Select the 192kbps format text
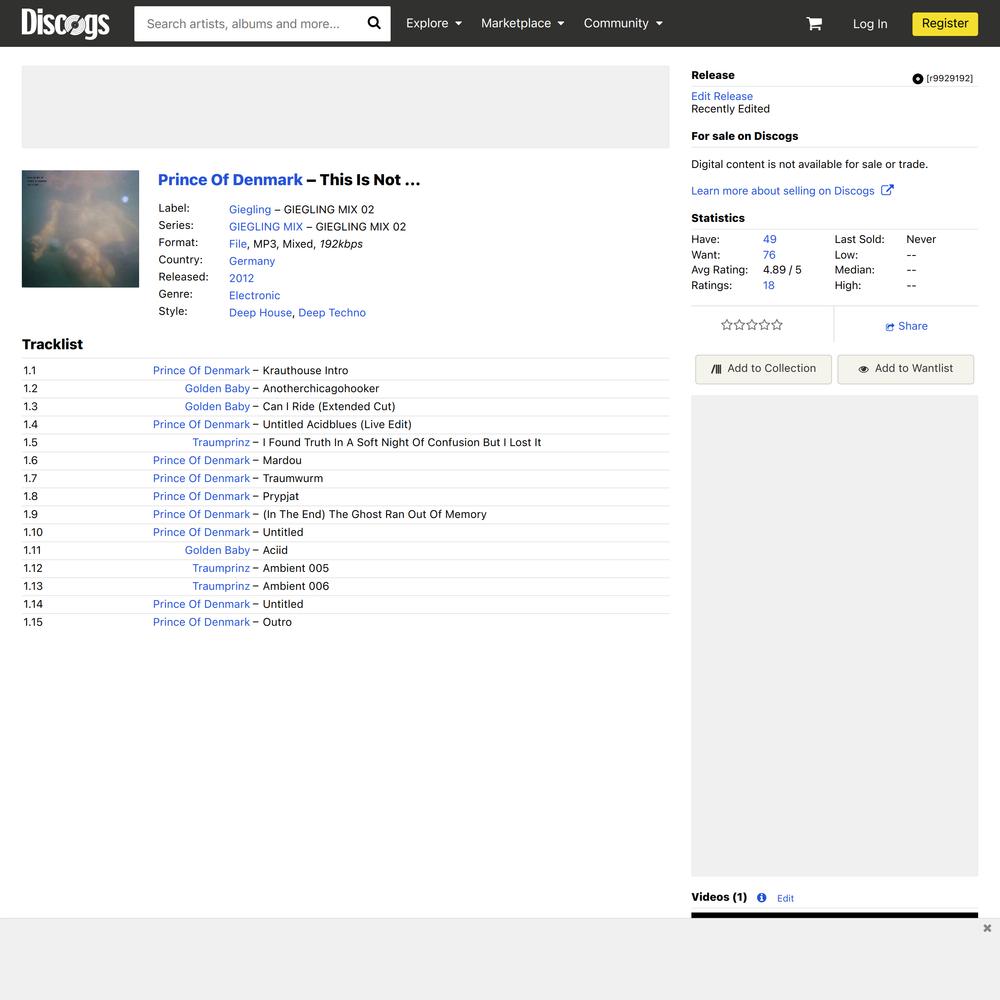The image size is (1000, 1000). (x=341, y=244)
